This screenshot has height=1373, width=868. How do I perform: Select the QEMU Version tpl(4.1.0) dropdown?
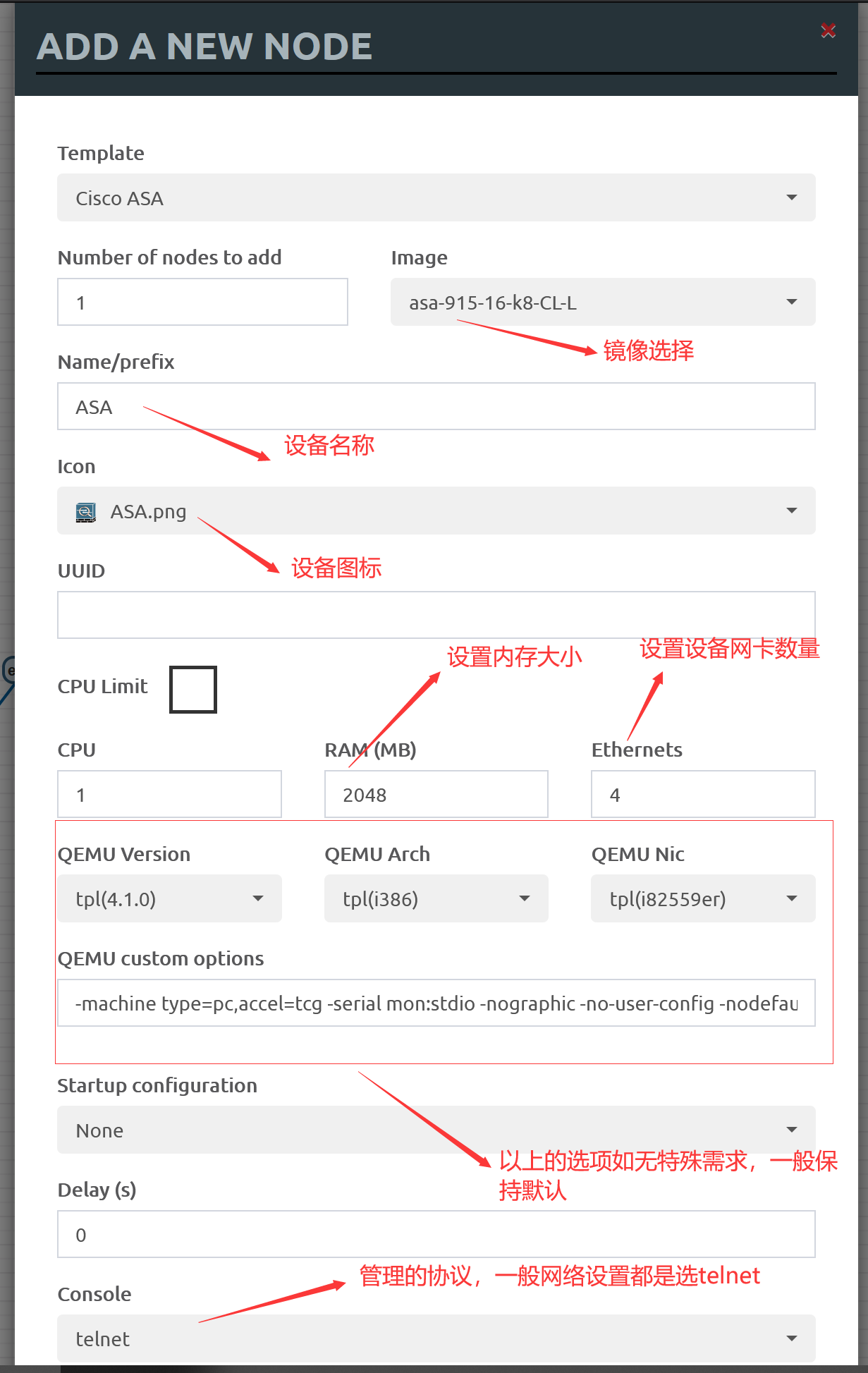(169, 898)
